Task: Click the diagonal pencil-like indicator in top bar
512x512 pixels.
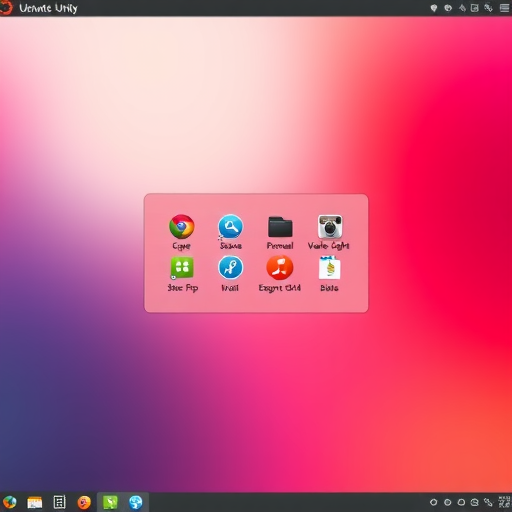Action: (462, 8)
